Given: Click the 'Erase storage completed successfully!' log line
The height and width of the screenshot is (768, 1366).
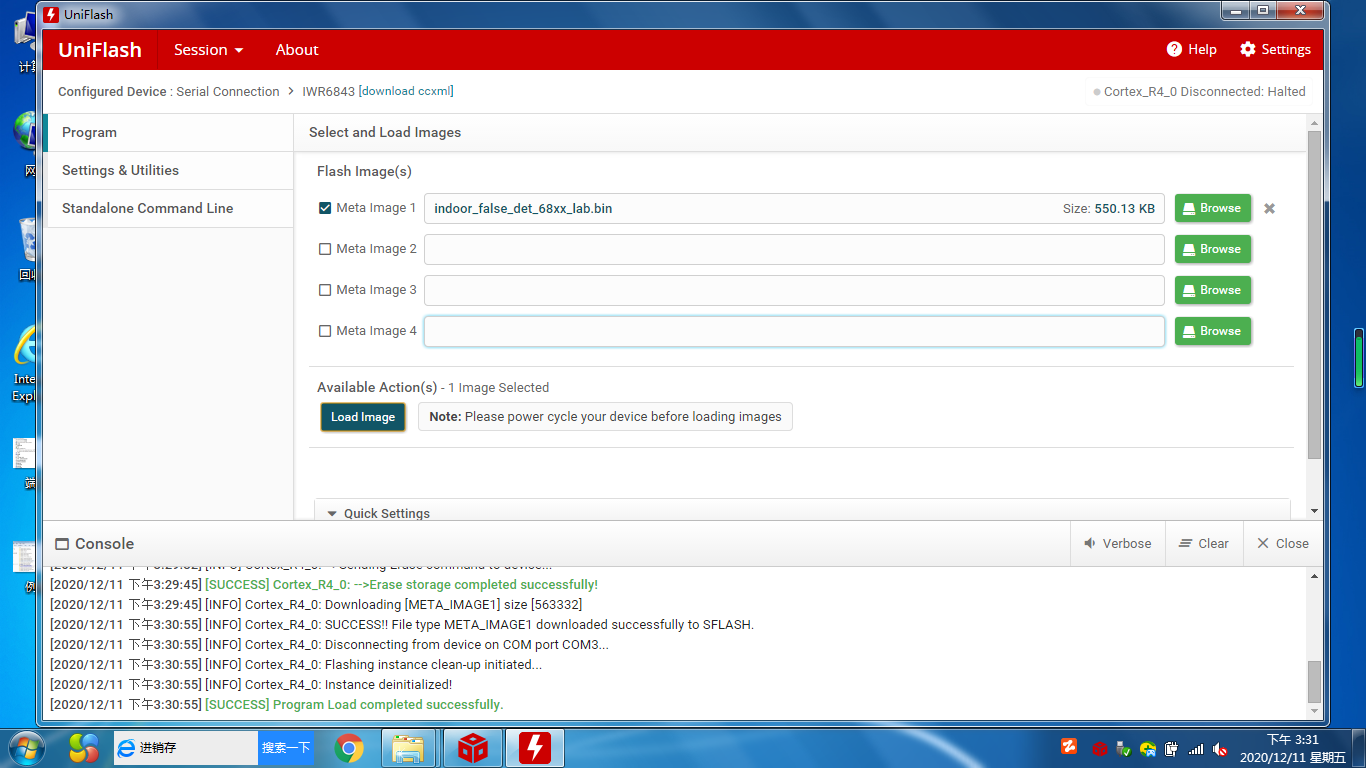Looking at the screenshot, I should pyautogui.click(x=323, y=584).
